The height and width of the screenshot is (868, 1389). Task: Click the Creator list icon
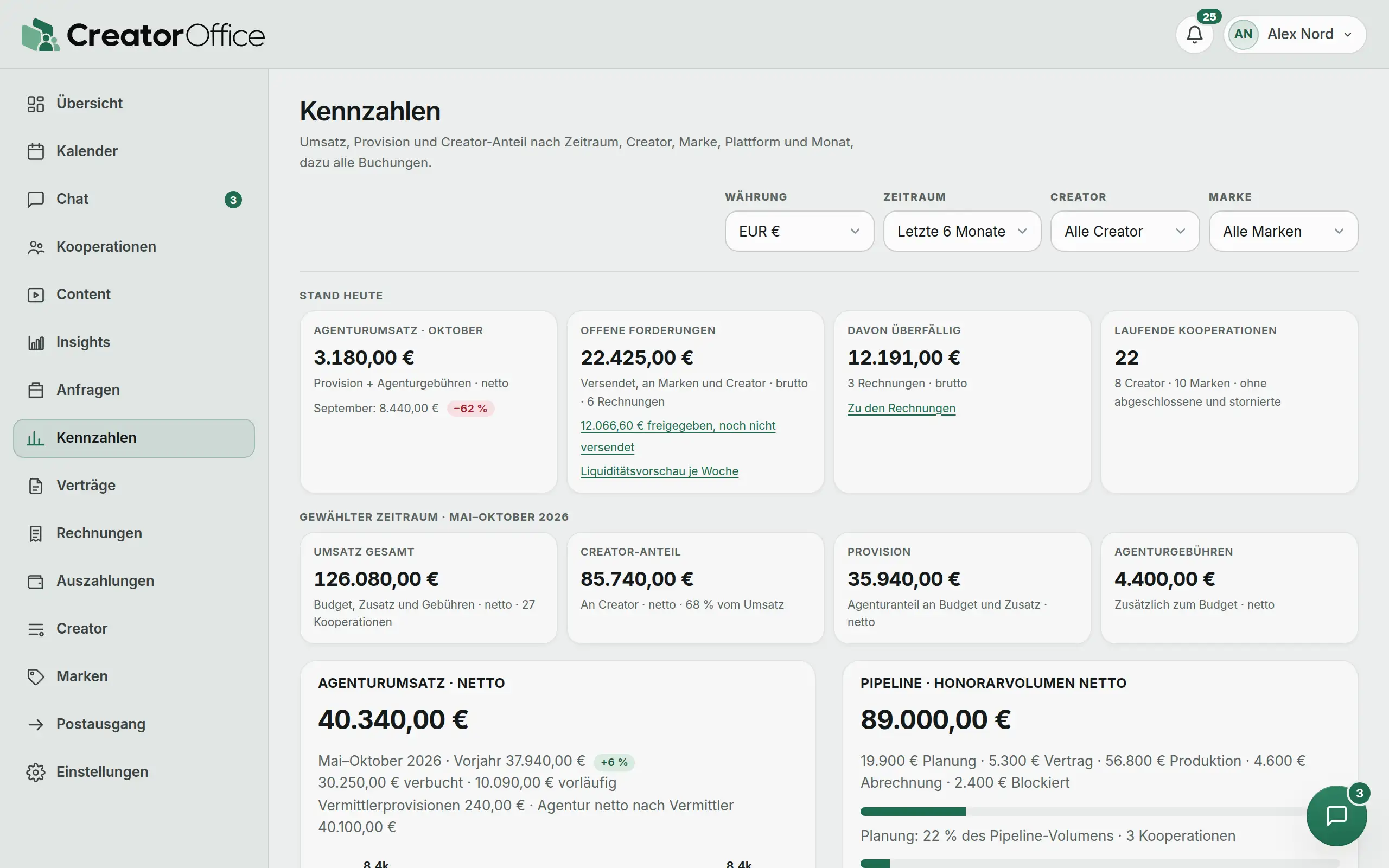36,629
